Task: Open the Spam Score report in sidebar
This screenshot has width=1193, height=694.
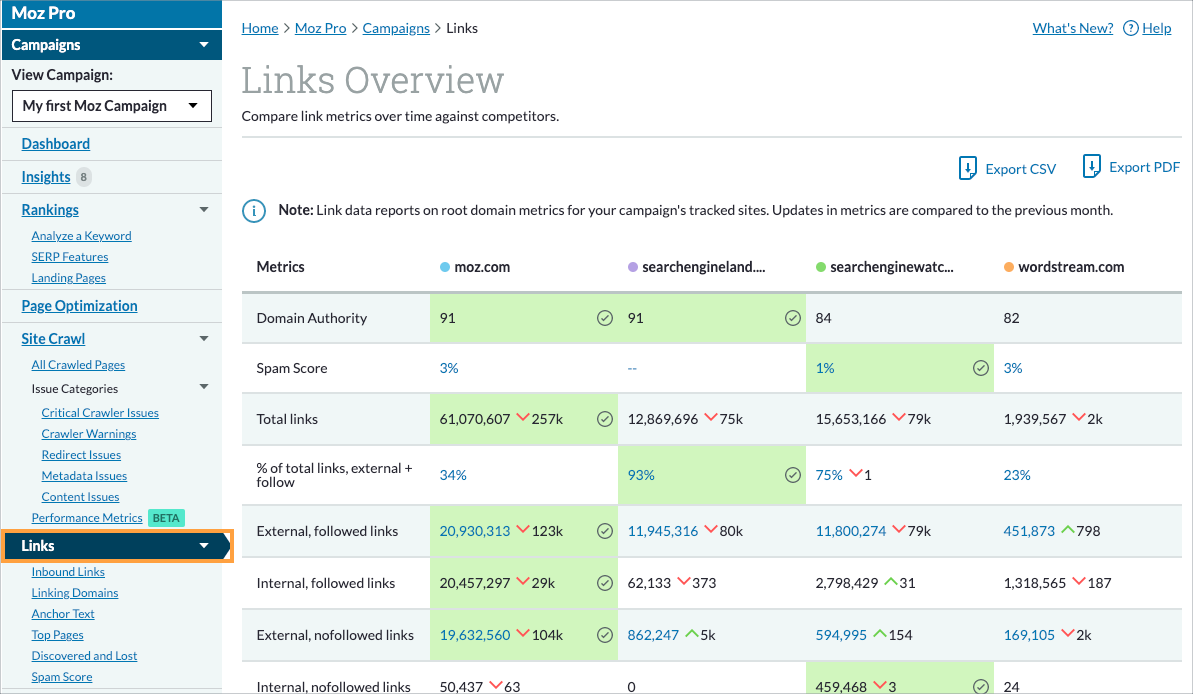Action: click(x=63, y=676)
